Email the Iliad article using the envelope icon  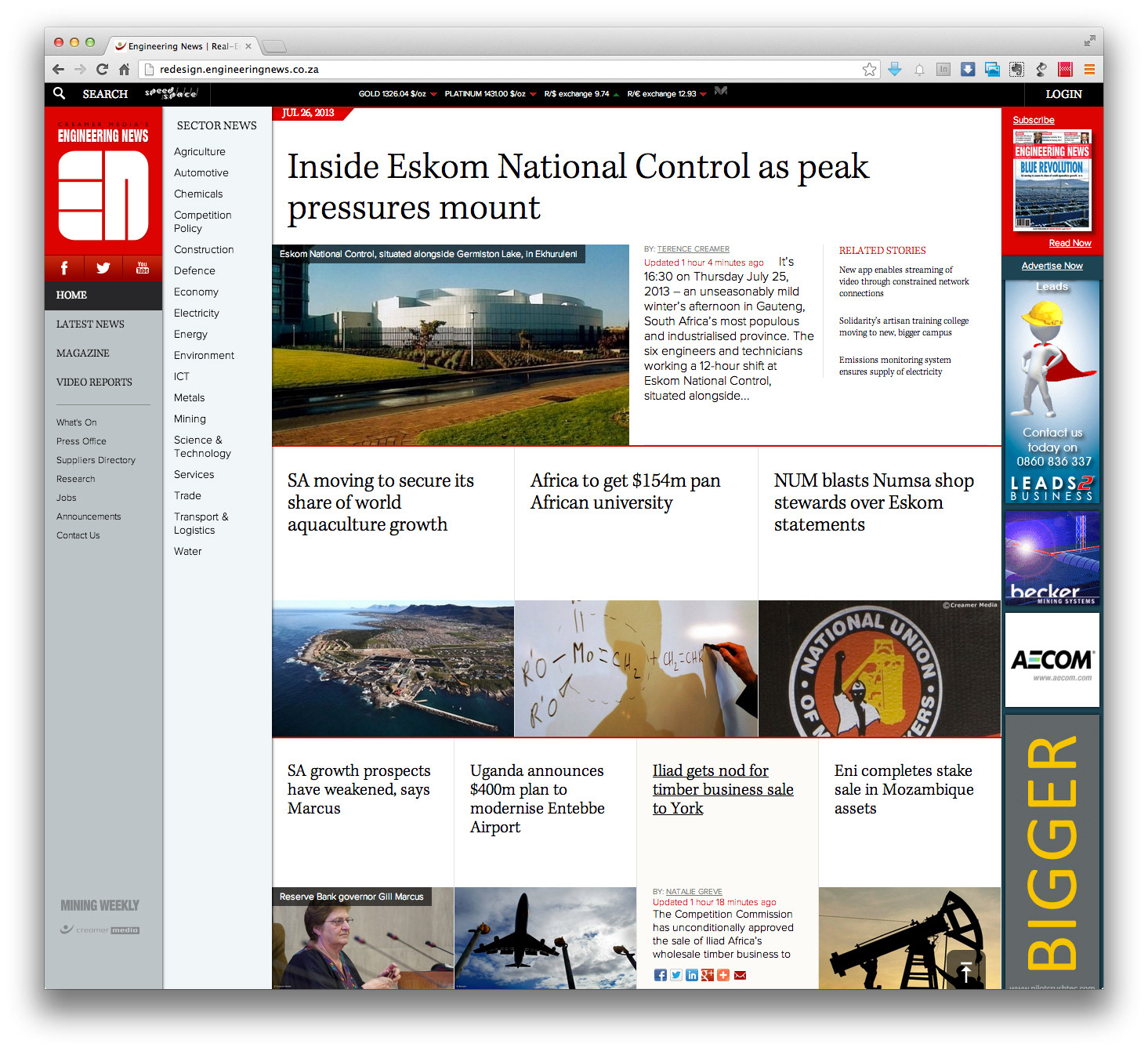740,975
